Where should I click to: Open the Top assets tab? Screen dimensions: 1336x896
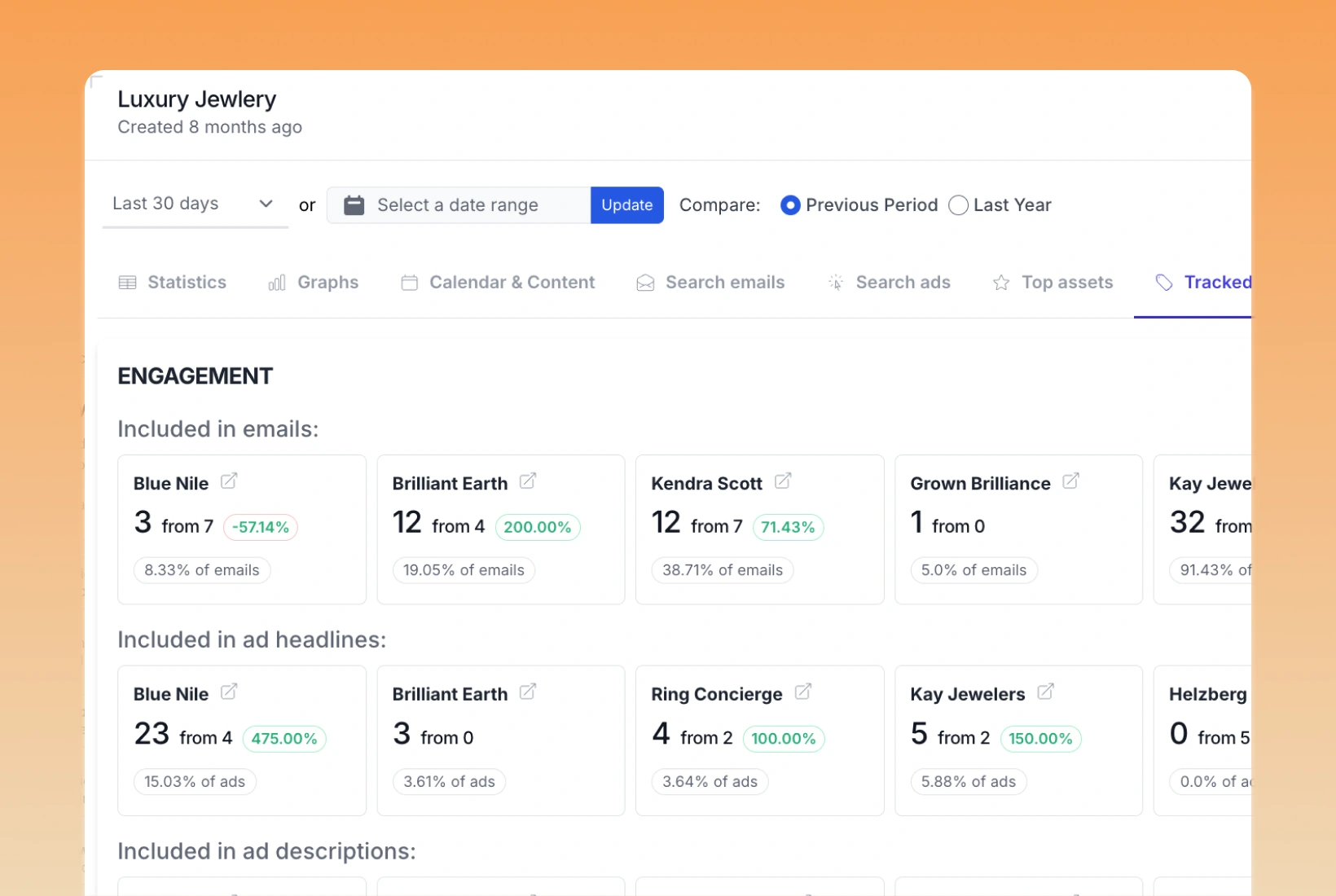(x=1053, y=283)
